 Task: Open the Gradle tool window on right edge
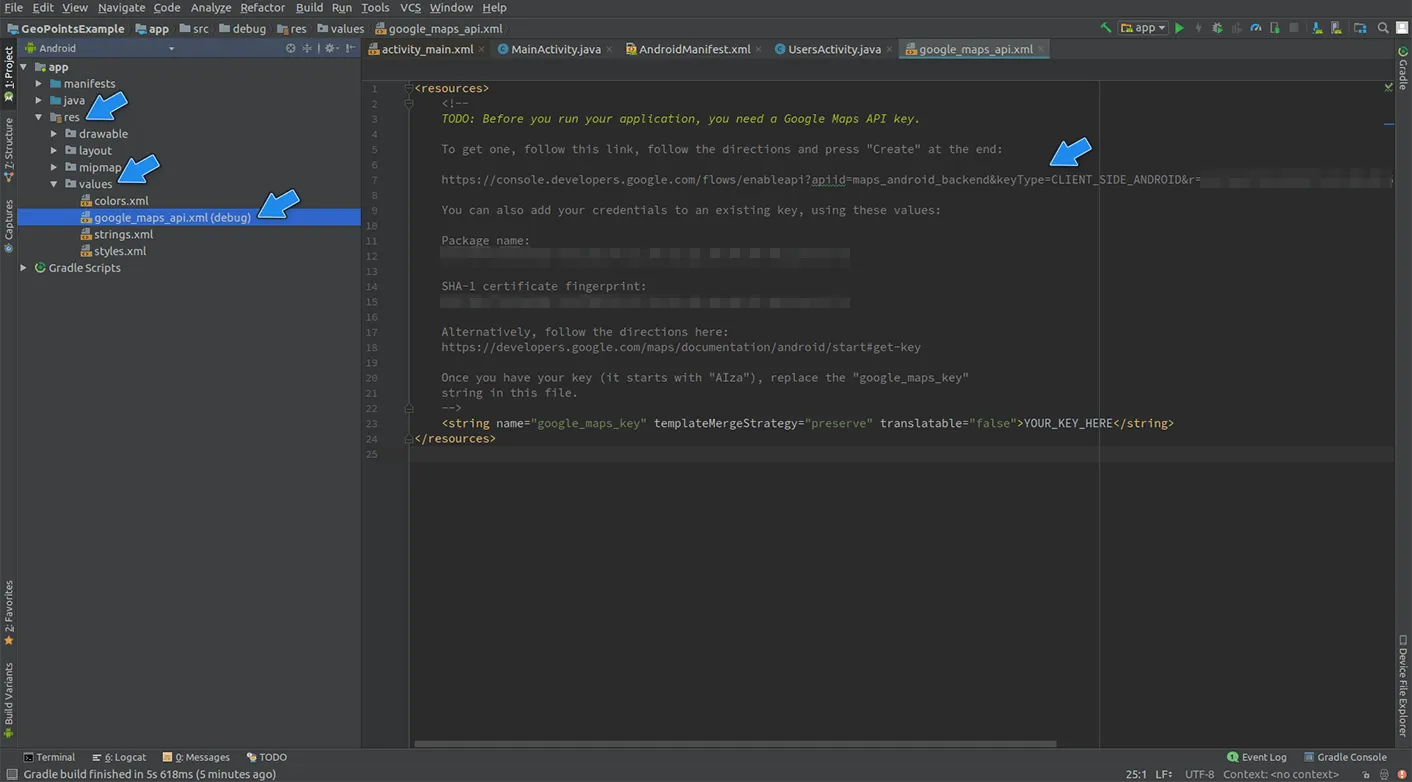point(1403,68)
